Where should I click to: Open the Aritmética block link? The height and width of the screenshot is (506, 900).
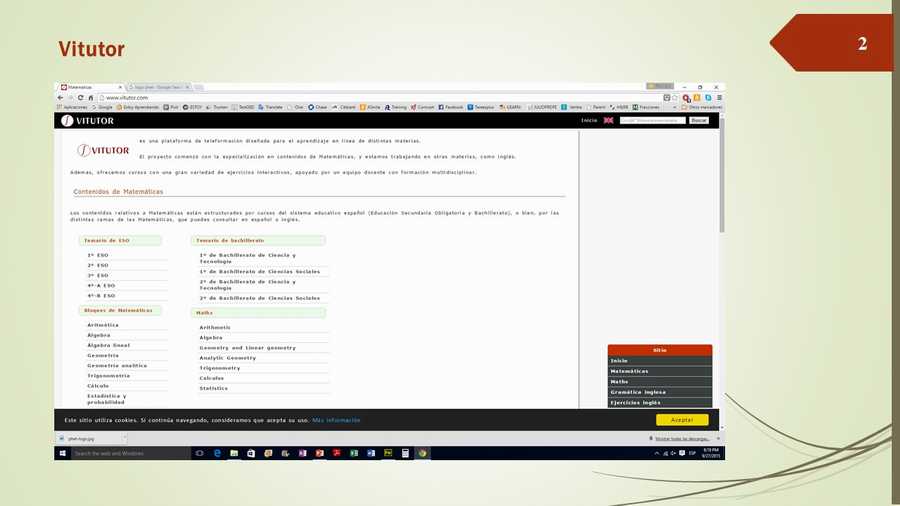click(x=103, y=325)
